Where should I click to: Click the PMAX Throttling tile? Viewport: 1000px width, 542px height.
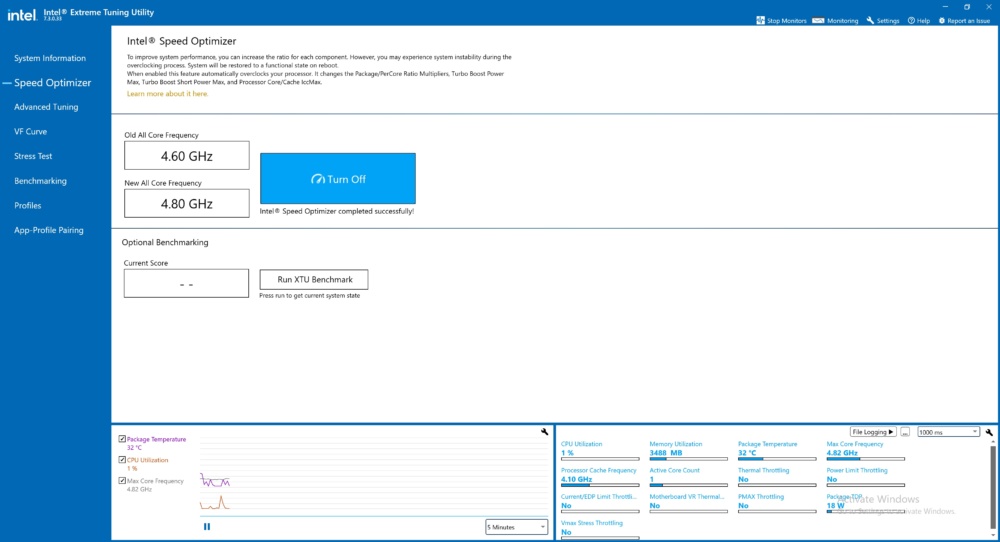pyautogui.click(x=777, y=503)
